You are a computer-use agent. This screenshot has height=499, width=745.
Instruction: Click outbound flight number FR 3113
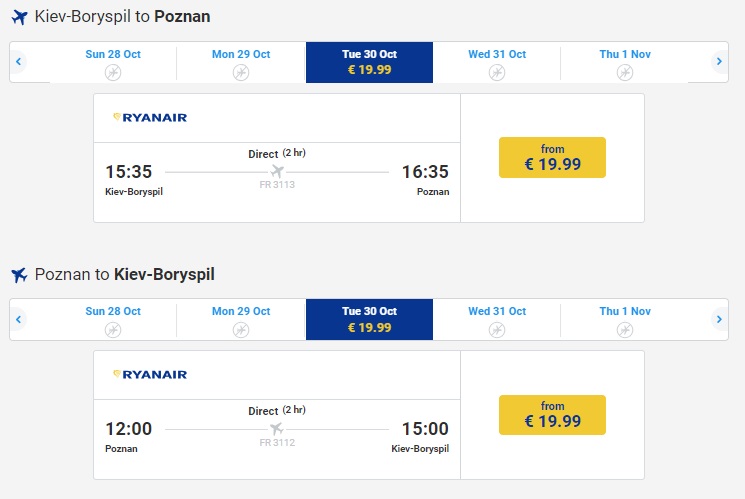[277, 185]
